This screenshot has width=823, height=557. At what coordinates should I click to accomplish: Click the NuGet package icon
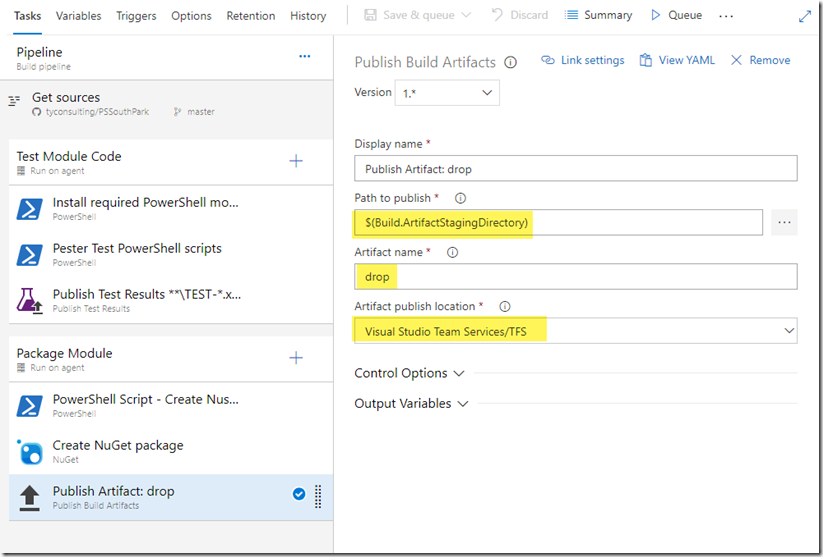click(x=30, y=452)
